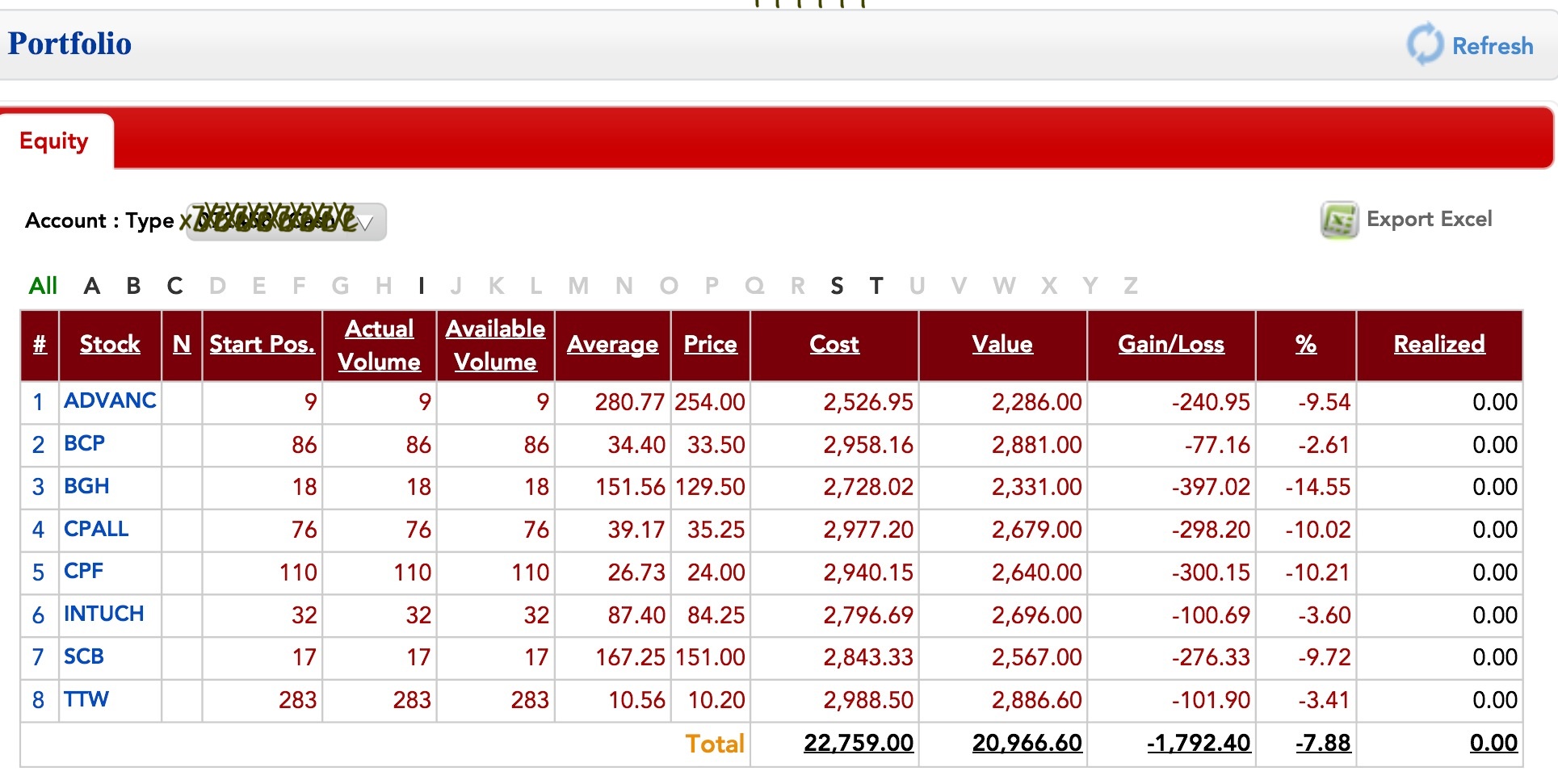Click the Portfolio page heading
Viewport: 1558px width, 784px height.
(x=69, y=44)
